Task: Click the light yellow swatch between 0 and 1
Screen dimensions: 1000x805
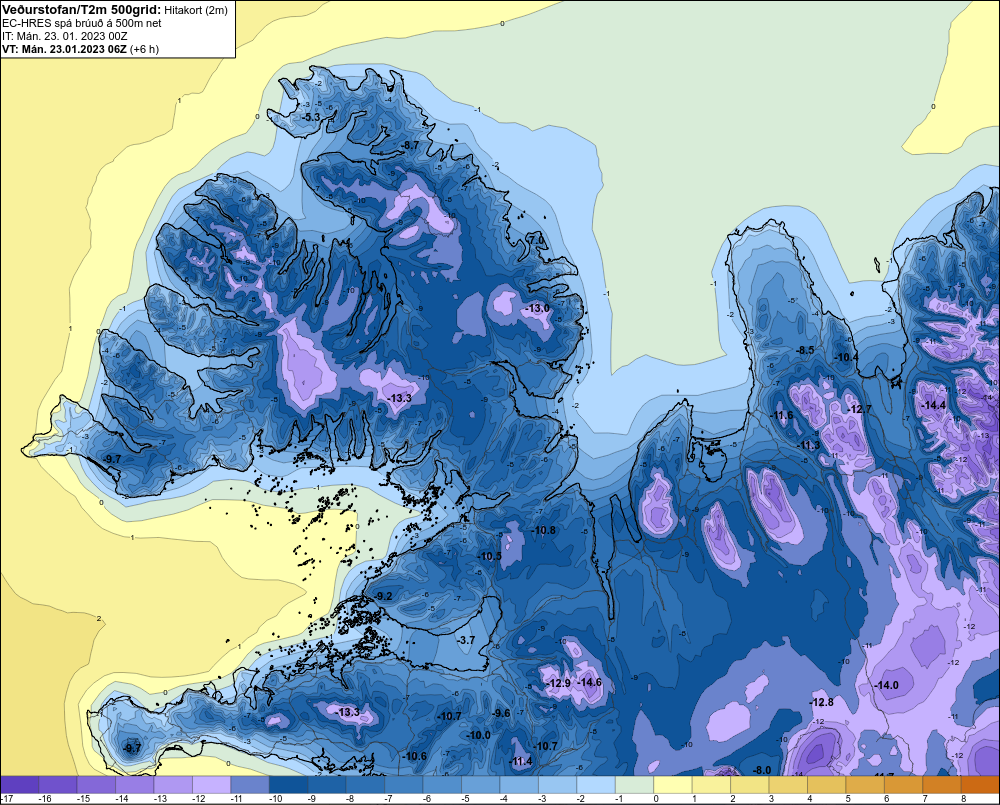Action: click(673, 785)
